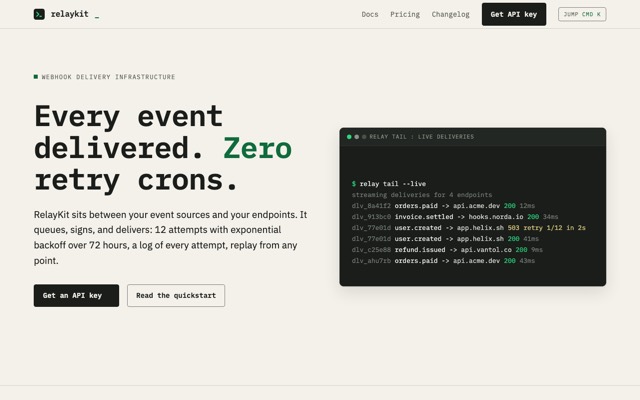This screenshot has width=640, height=400.
Task: Select the orders.paid 12ms log row
Action: (x=443, y=206)
